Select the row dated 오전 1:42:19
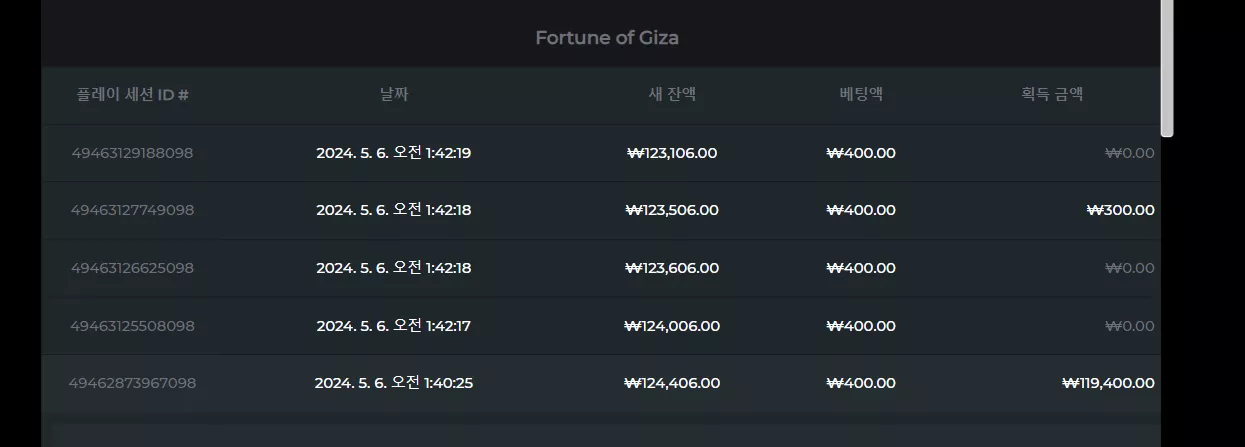 click(x=600, y=153)
